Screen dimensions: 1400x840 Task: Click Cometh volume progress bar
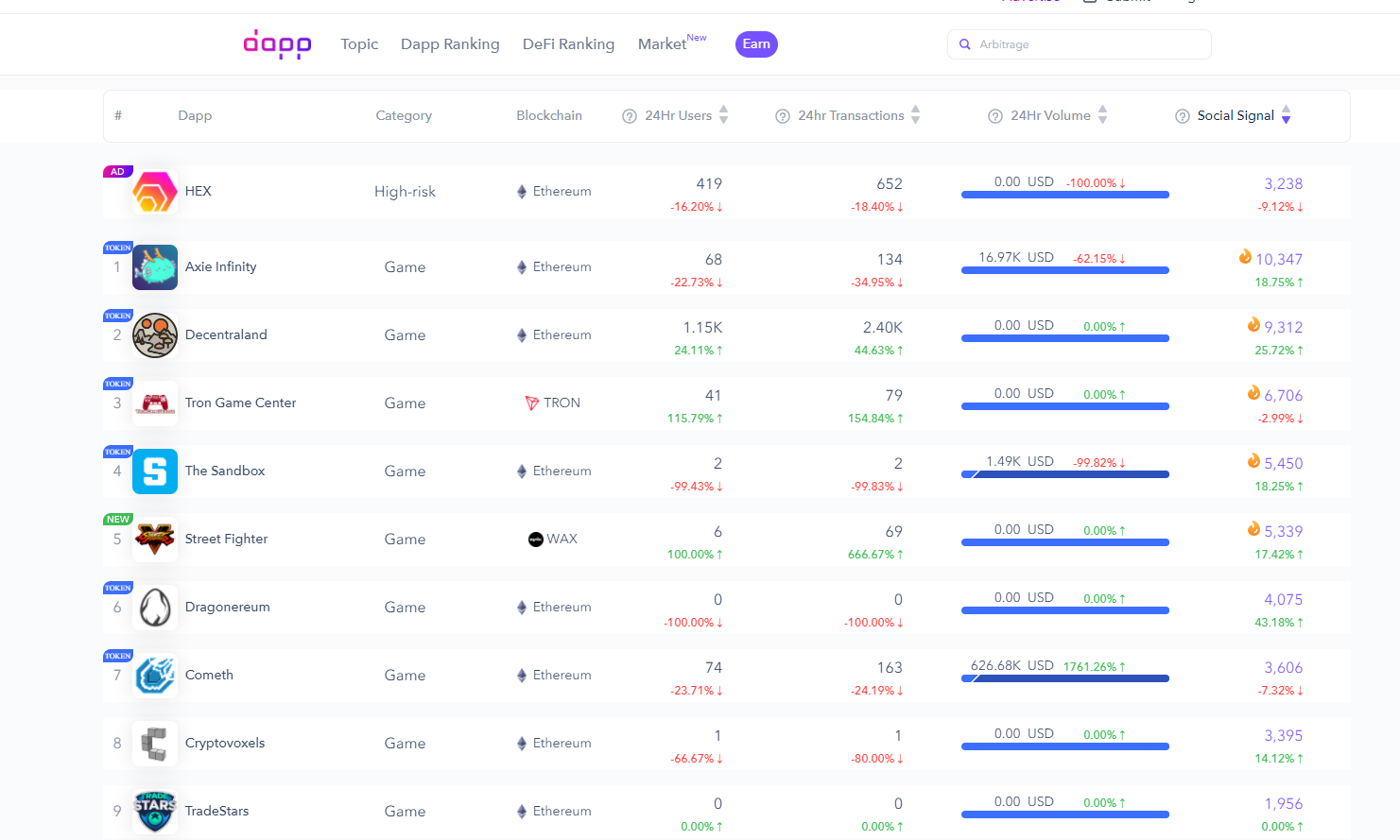click(1065, 678)
